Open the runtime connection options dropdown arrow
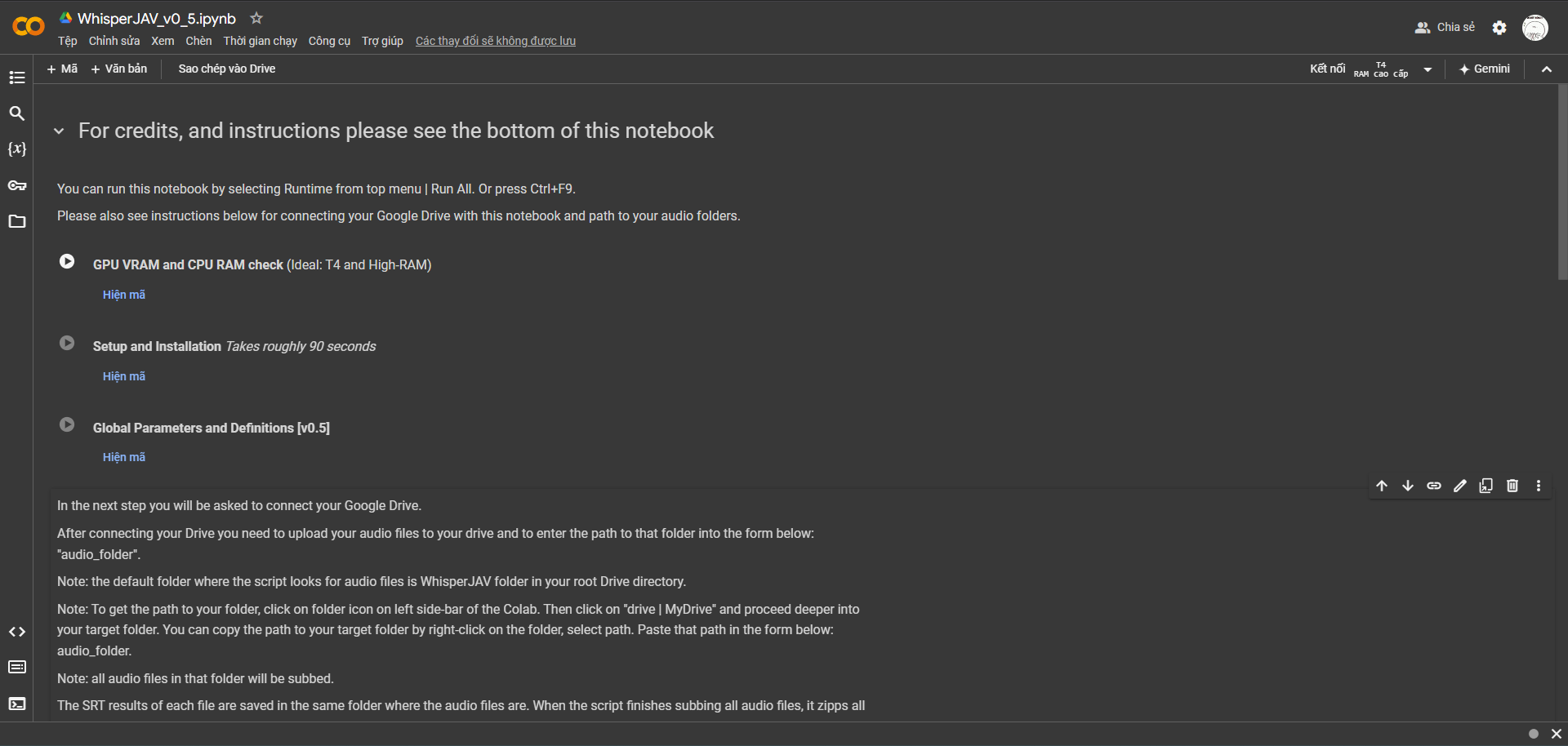Screen dimensions: 1568x746 (x=1428, y=69)
